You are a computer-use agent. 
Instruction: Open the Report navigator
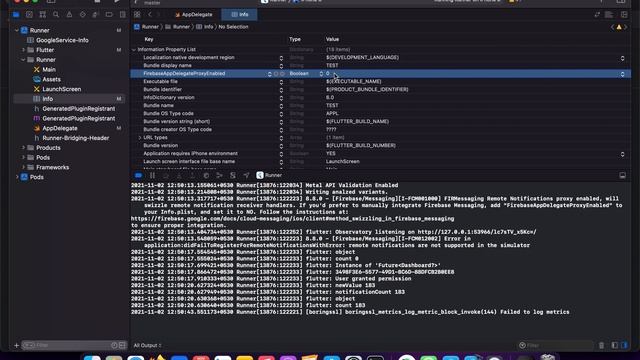[x=122, y=15]
